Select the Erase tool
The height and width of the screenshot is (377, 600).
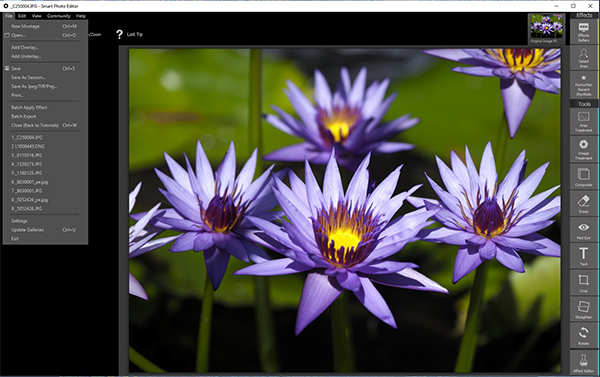[x=584, y=203]
